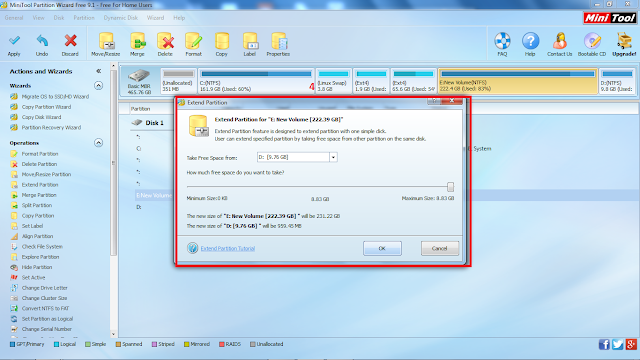Open the Google Plus icon in status bar

[631, 344]
